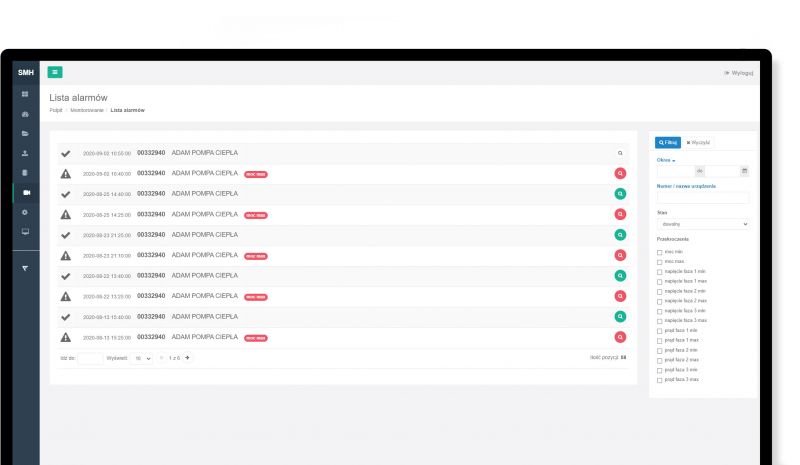800x465 pixels.
Task: Open details via green magnifier on 2020-08-25 14:40 row
Action: point(620,194)
